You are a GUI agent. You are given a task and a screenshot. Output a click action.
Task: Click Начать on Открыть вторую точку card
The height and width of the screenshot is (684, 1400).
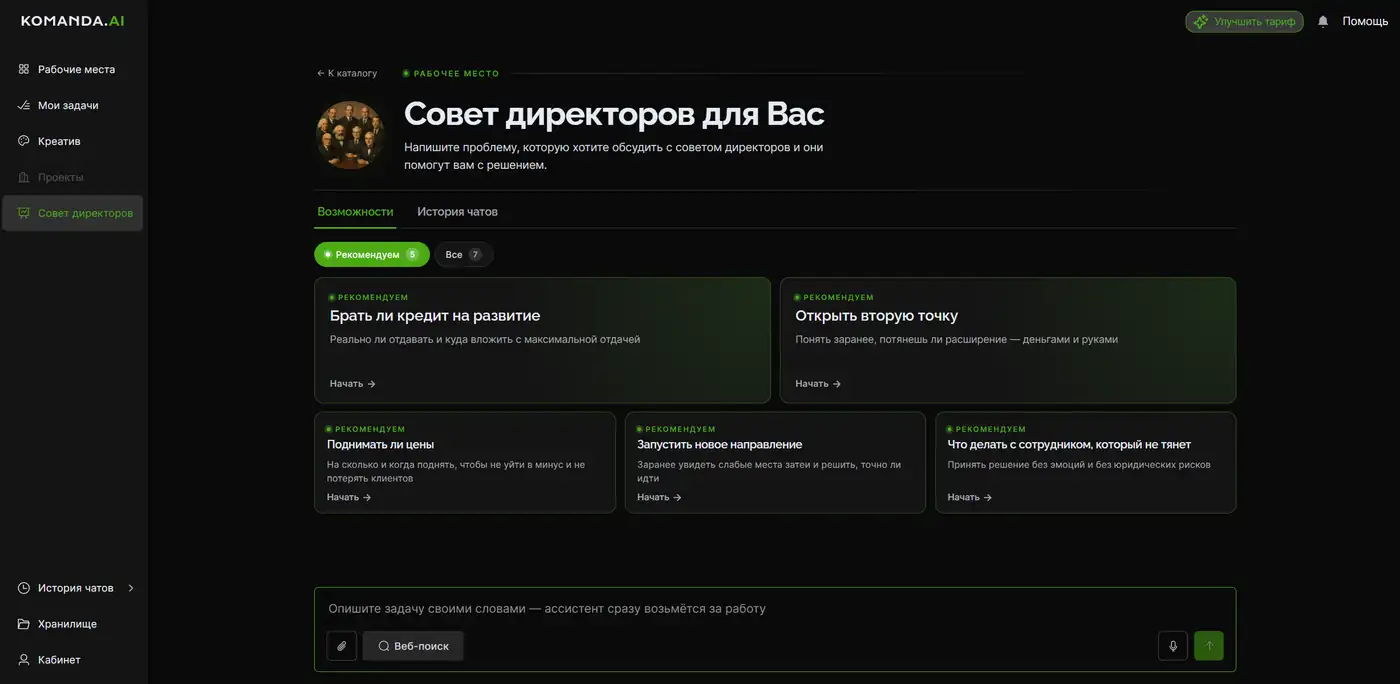818,384
